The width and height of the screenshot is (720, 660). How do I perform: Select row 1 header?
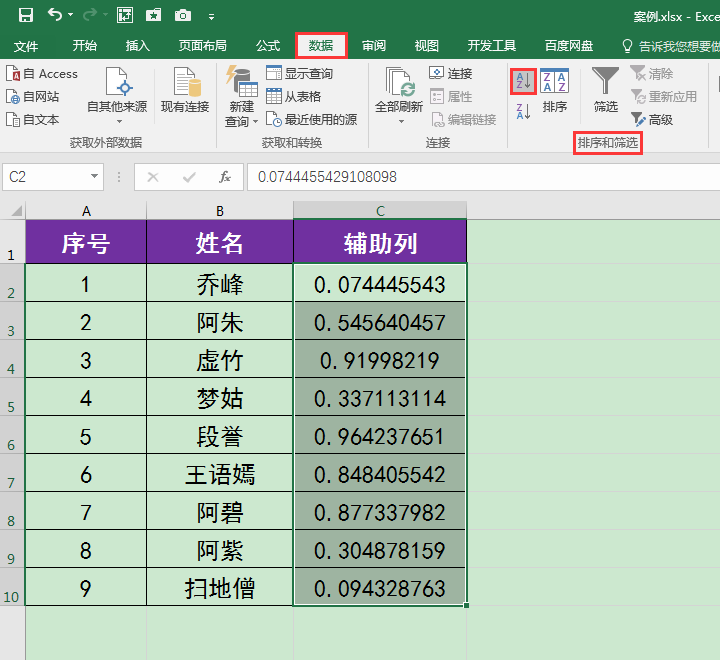pos(12,242)
